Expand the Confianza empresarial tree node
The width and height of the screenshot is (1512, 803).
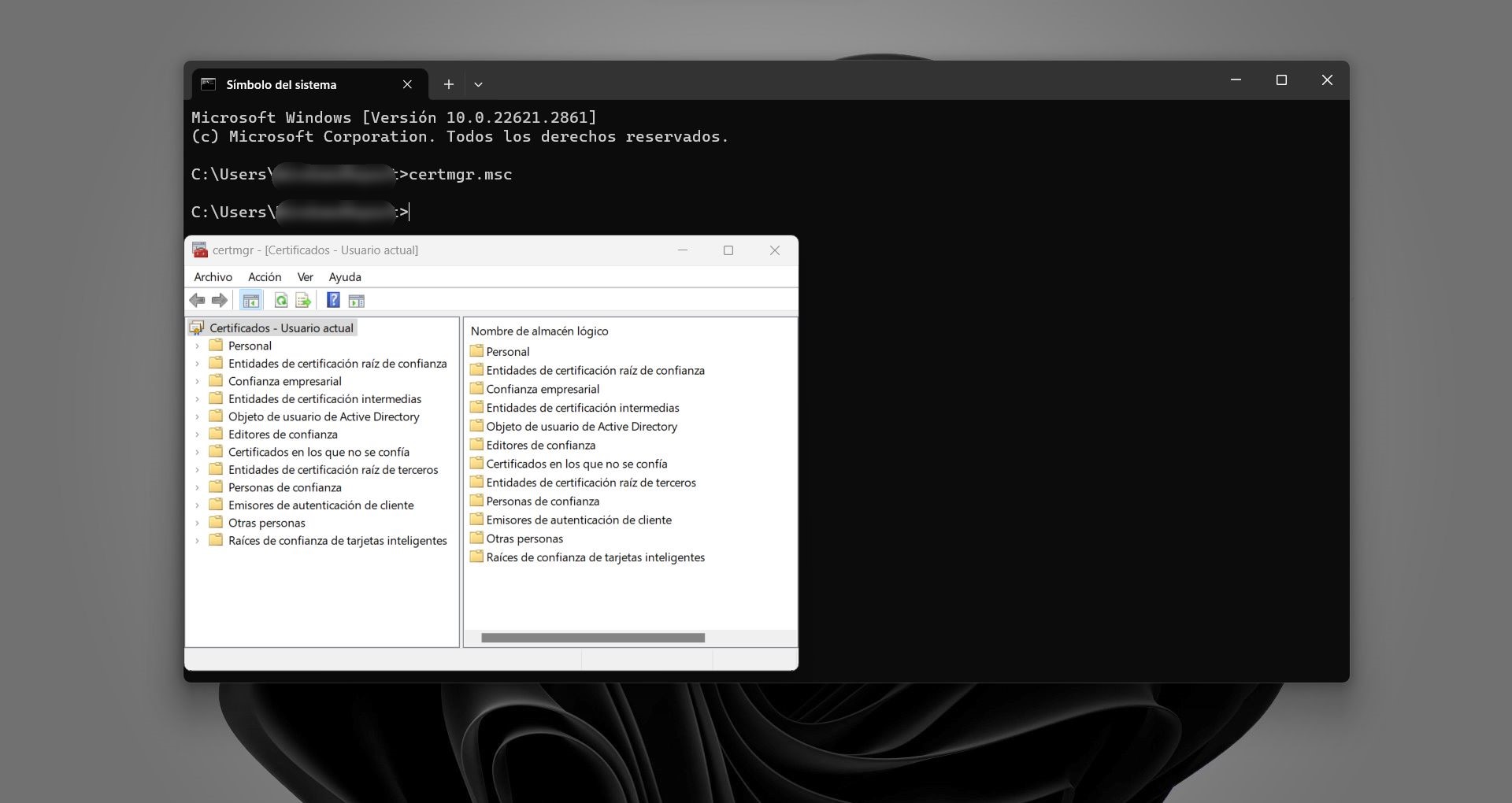tap(197, 381)
